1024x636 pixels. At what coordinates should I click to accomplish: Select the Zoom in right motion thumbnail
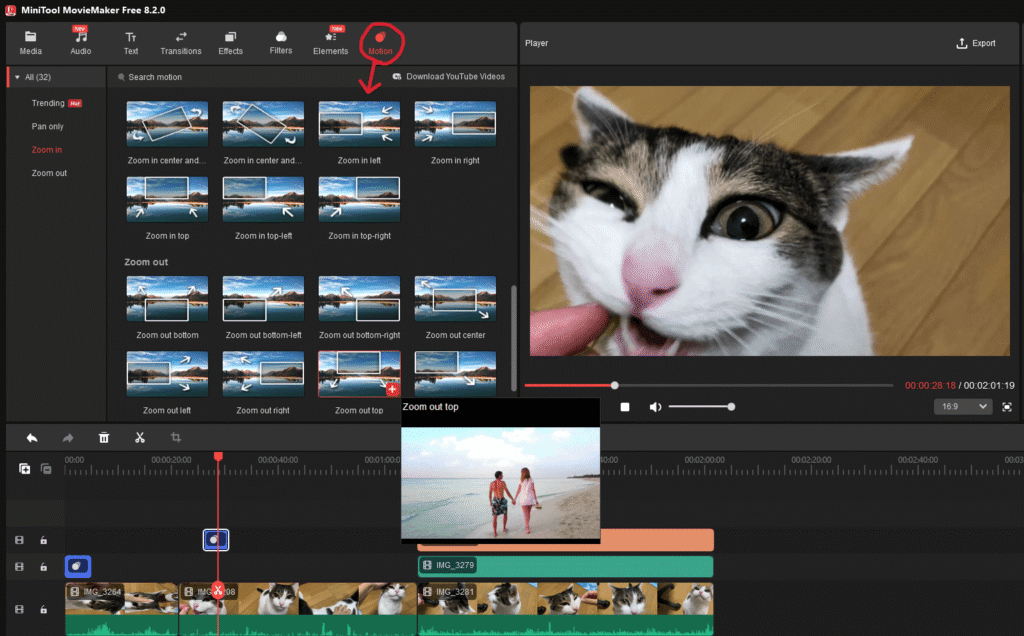[x=455, y=124]
